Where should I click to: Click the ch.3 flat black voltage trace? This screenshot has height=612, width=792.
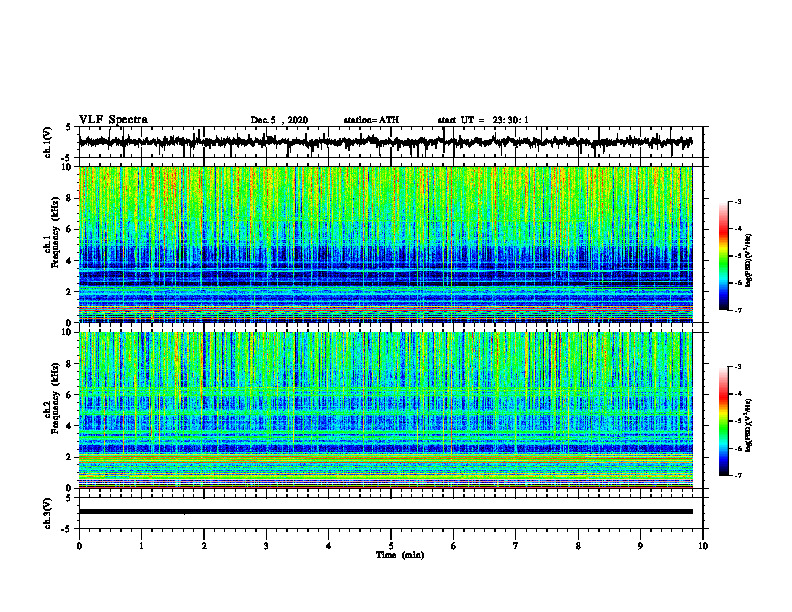386,512
